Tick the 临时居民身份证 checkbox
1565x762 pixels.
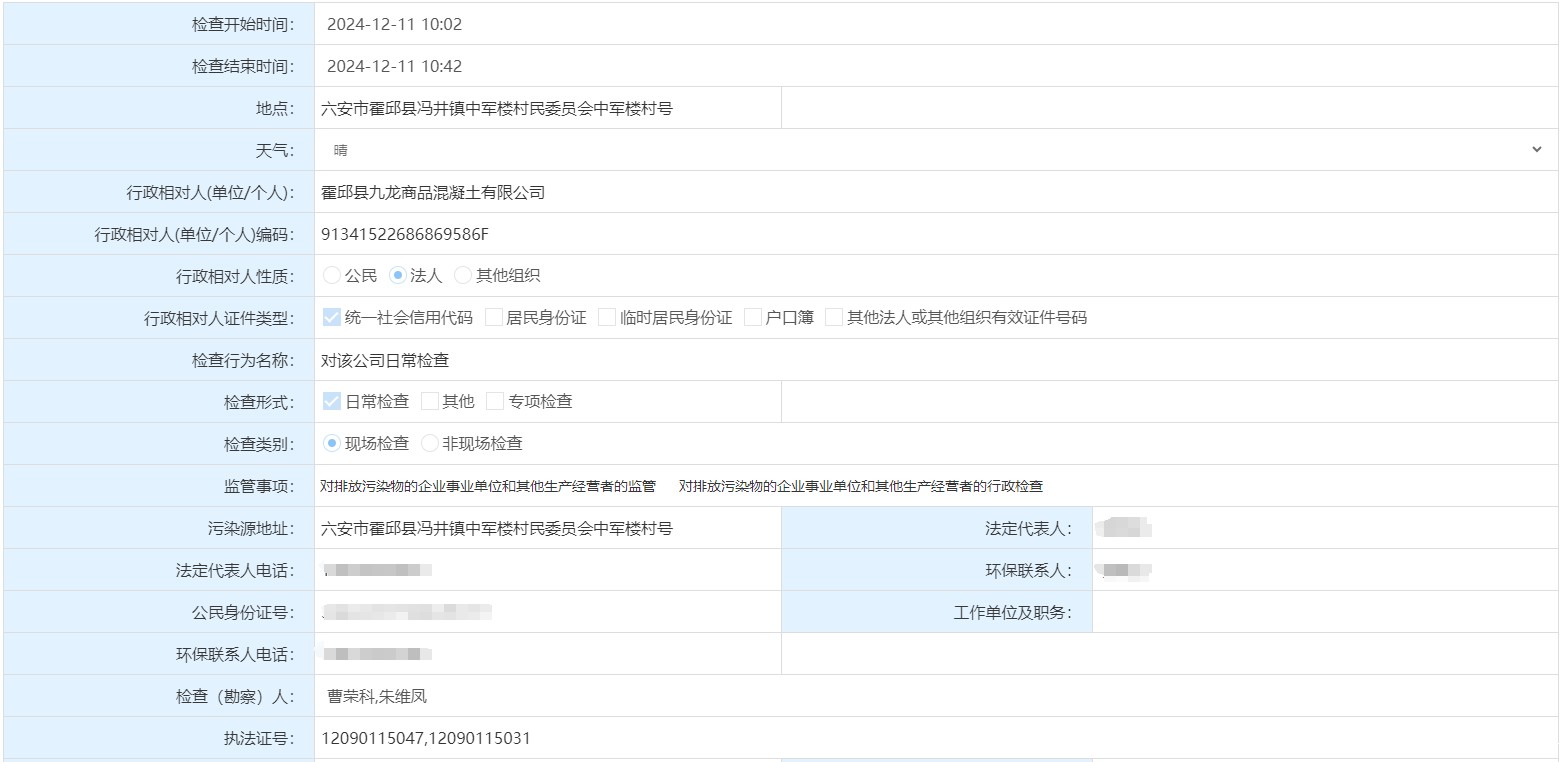(x=607, y=318)
